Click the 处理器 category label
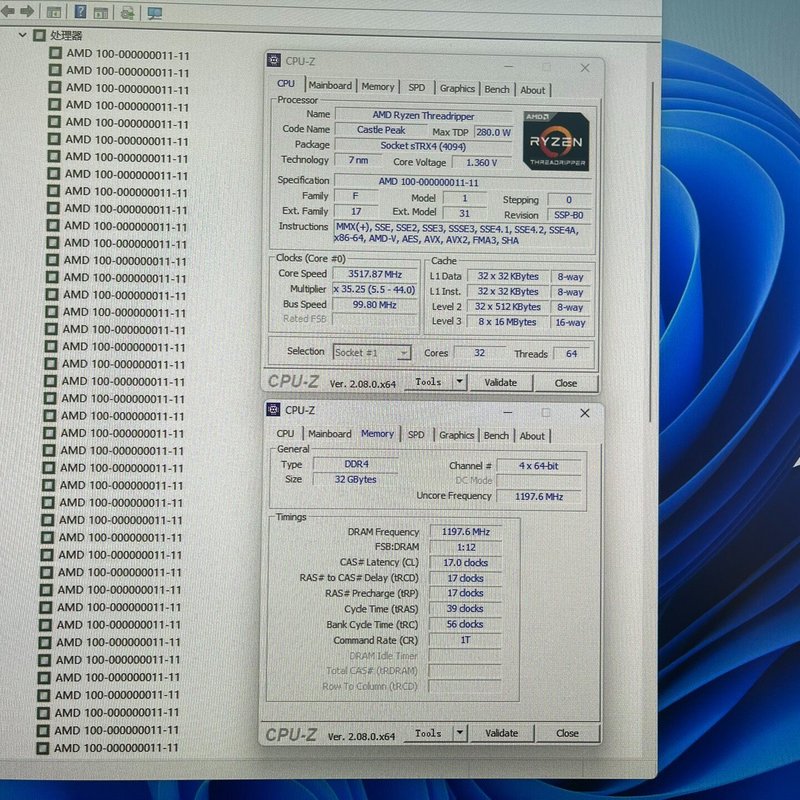 tap(66, 35)
